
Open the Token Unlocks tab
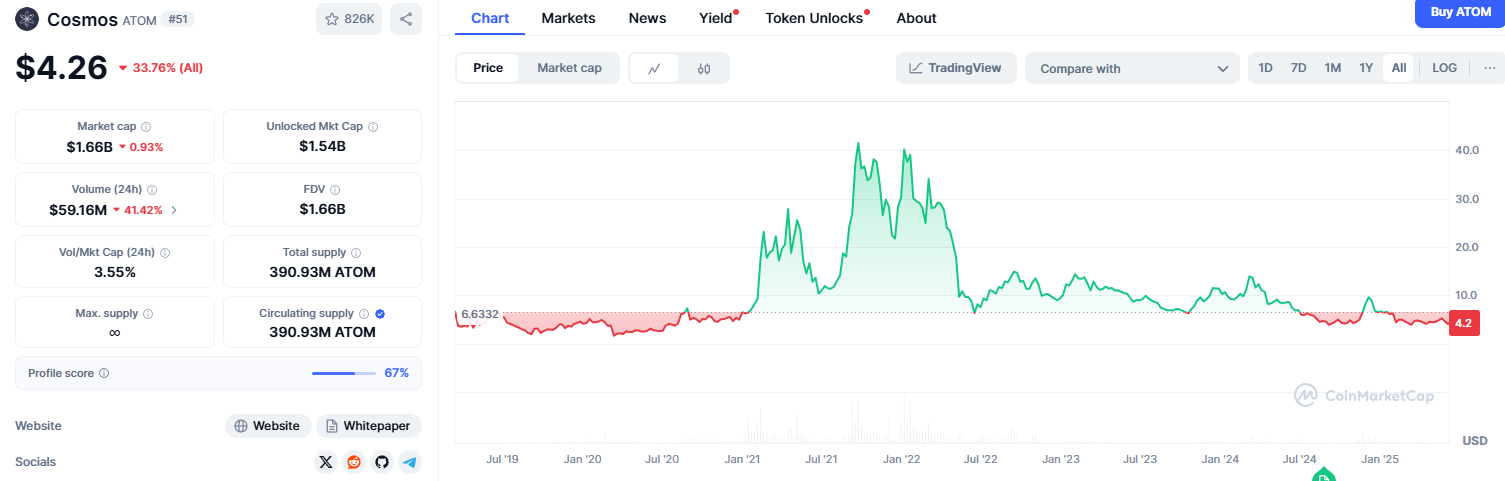(814, 18)
